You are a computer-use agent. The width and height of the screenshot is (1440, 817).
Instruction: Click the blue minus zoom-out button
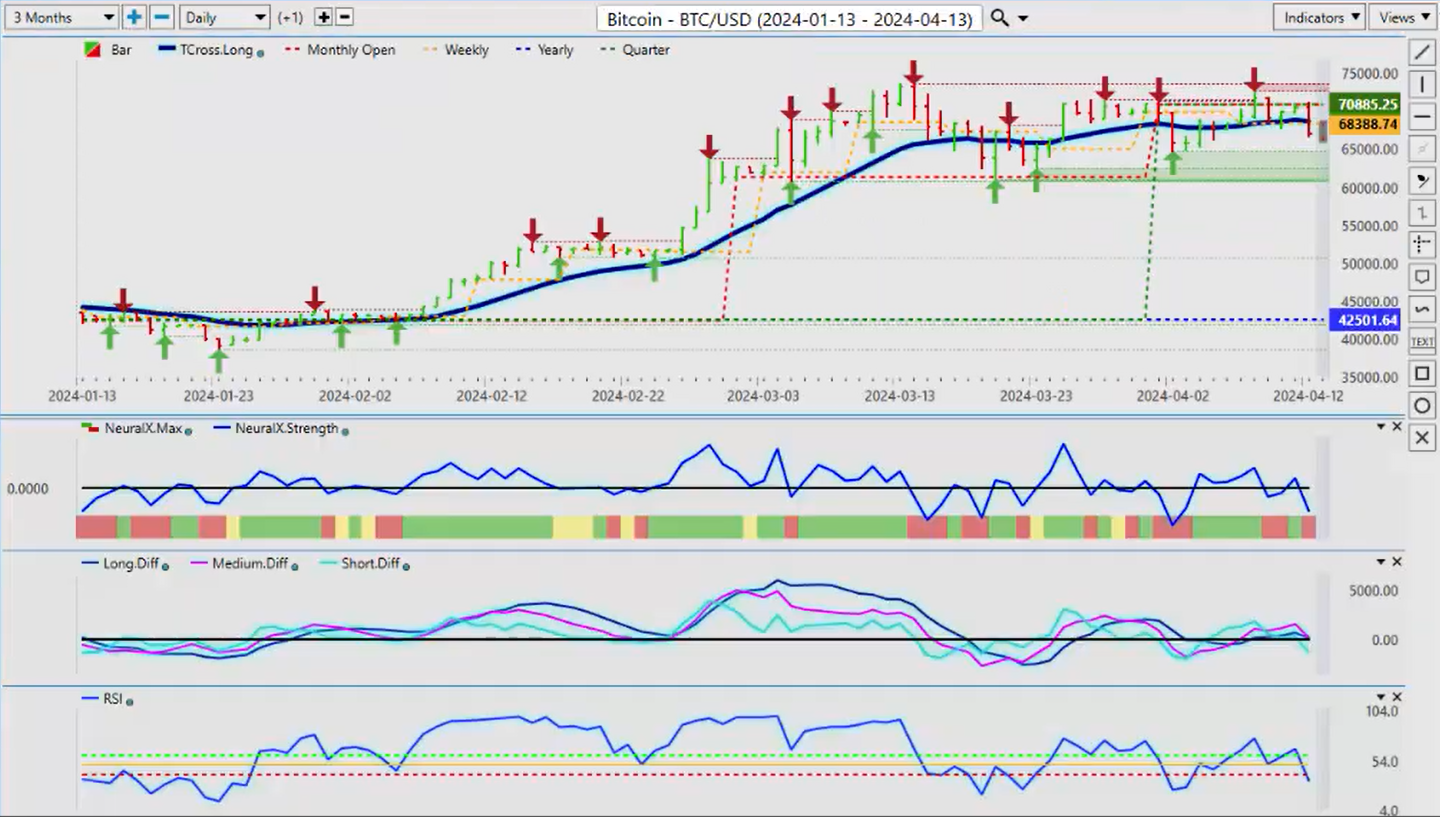point(162,17)
